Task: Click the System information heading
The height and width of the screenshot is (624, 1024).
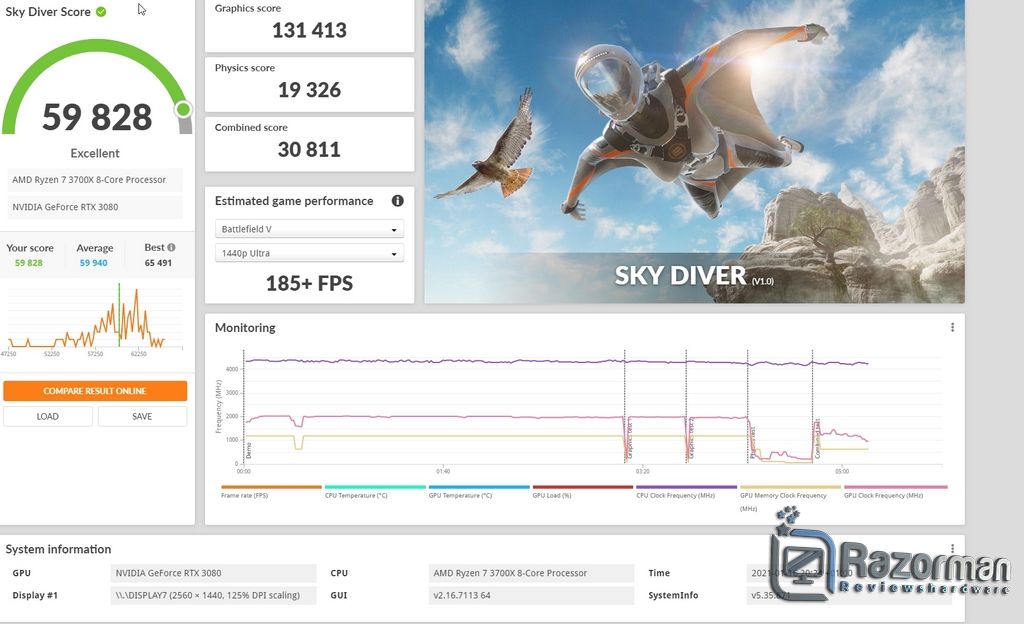Action: [58, 550]
